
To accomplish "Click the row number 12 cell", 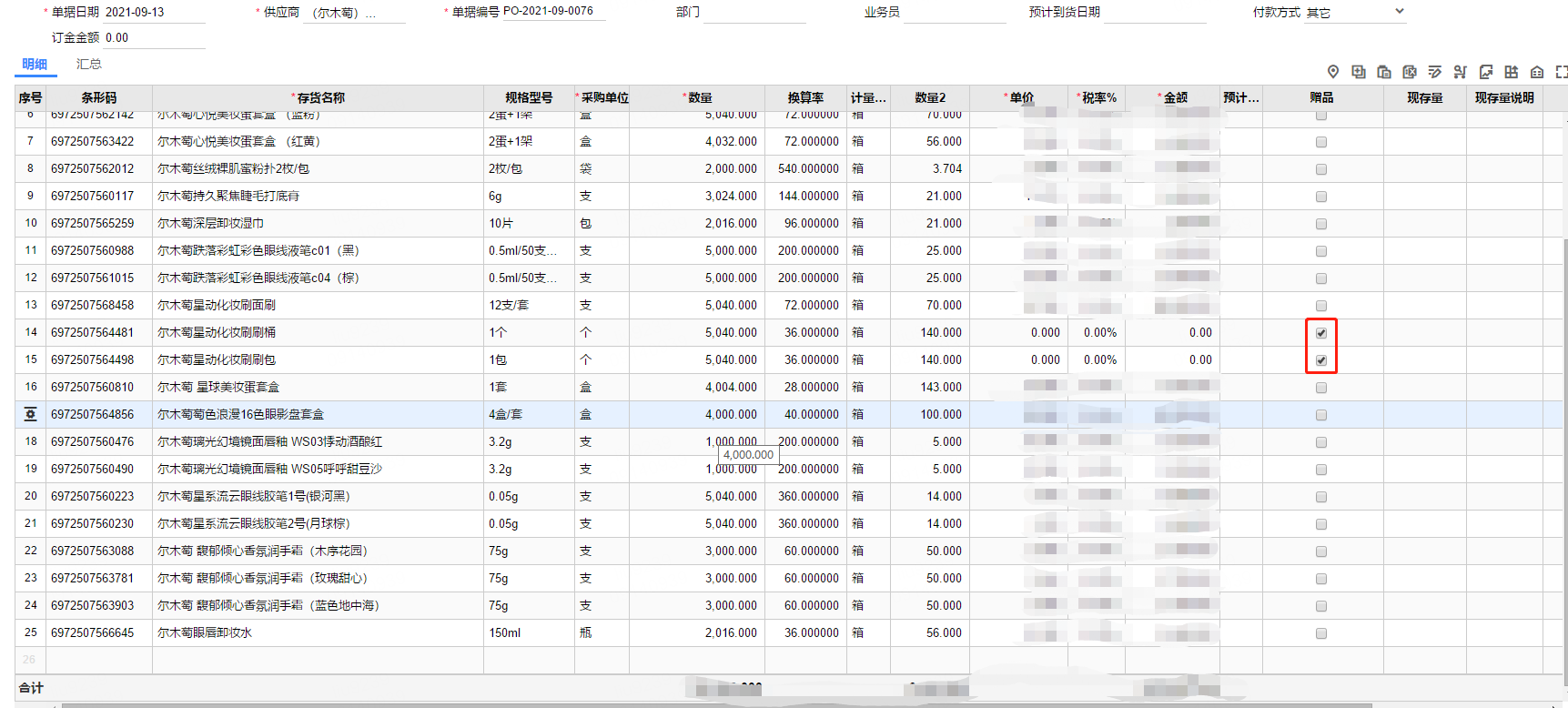I will click(x=30, y=278).
